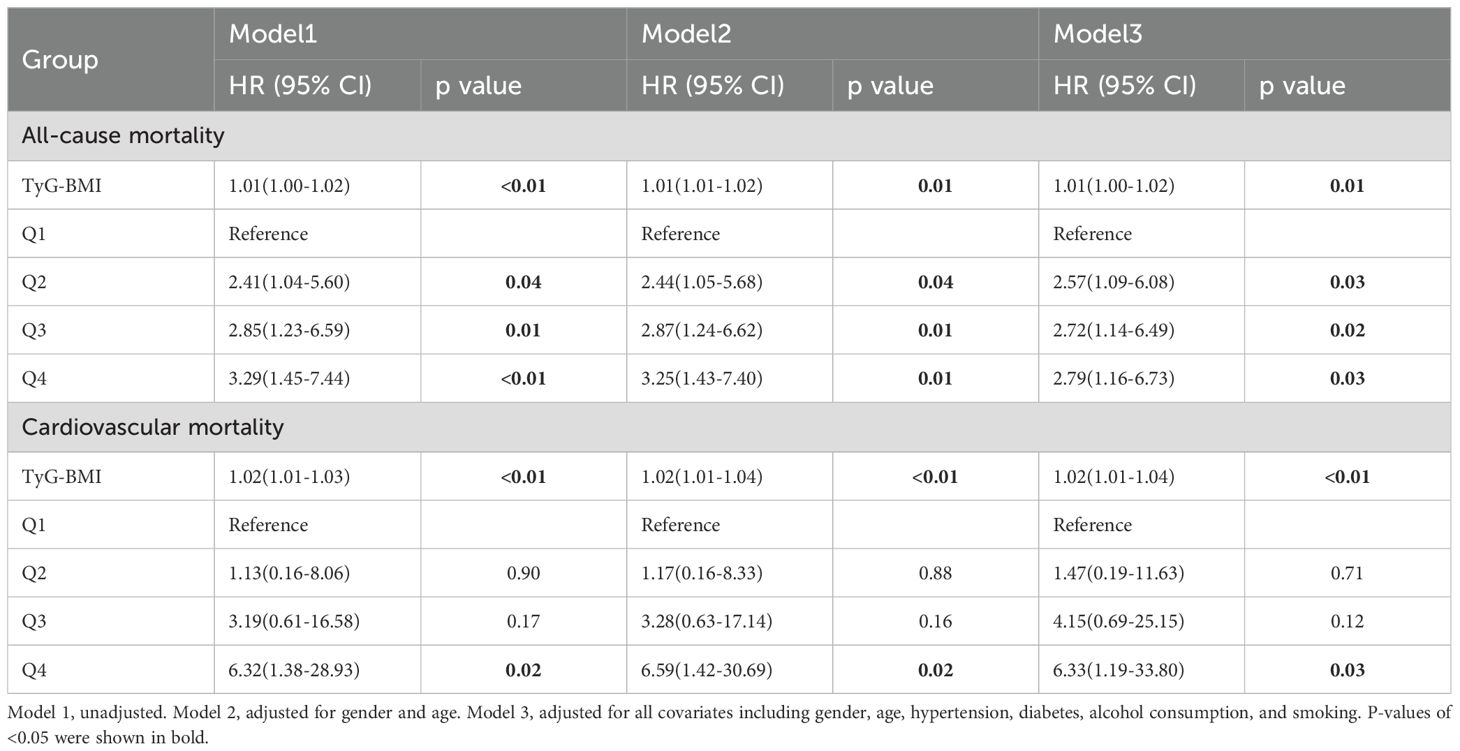The height and width of the screenshot is (751, 1460).
Task: Click all-cause Q4 Model1 hazard ratio 3.29(1.45-7.44)
Action: [289, 379]
